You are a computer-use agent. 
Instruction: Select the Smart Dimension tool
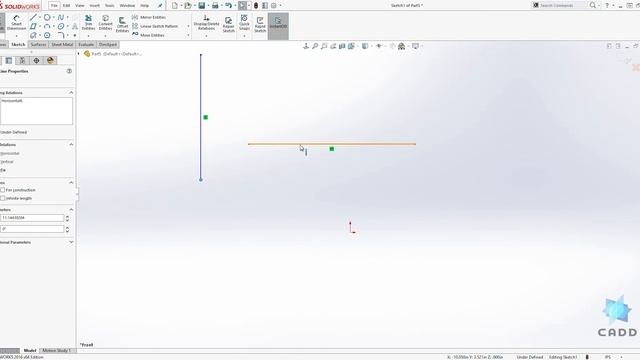click(x=16, y=23)
